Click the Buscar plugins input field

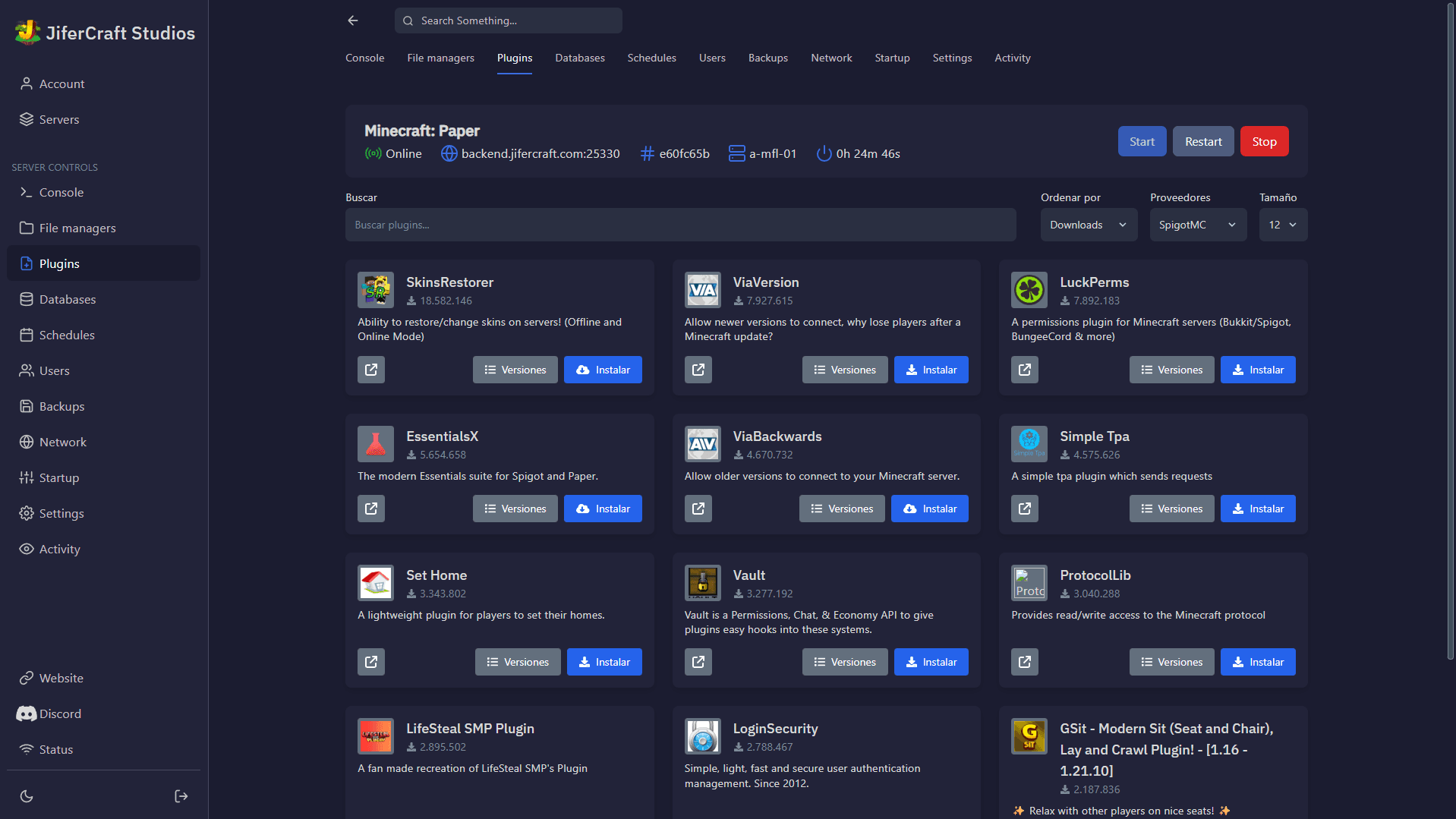(680, 225)
